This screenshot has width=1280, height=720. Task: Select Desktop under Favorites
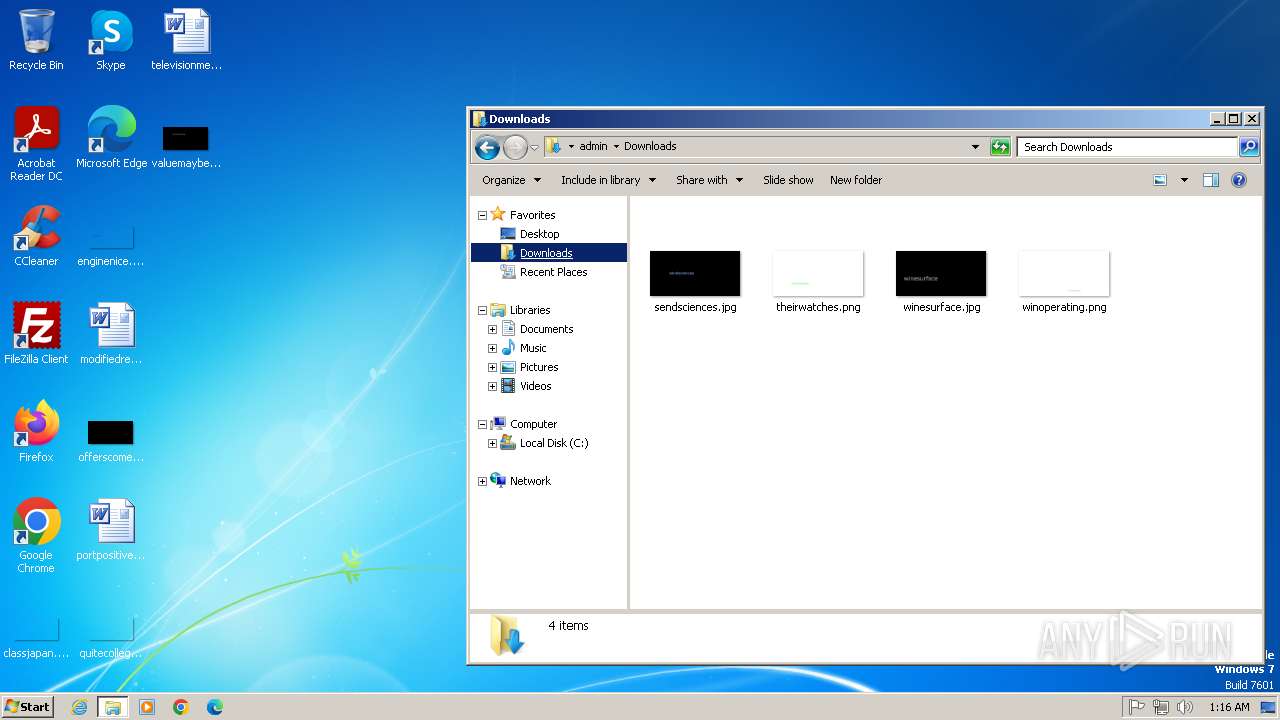pyautogui.click(x=539, y=234)
